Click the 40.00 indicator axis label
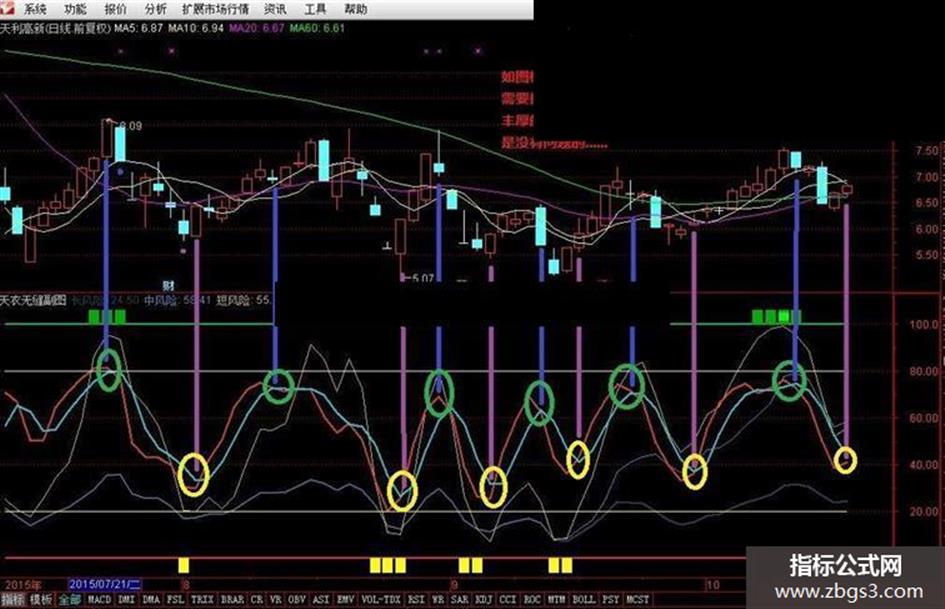945x609 pixels. point(925,465)
